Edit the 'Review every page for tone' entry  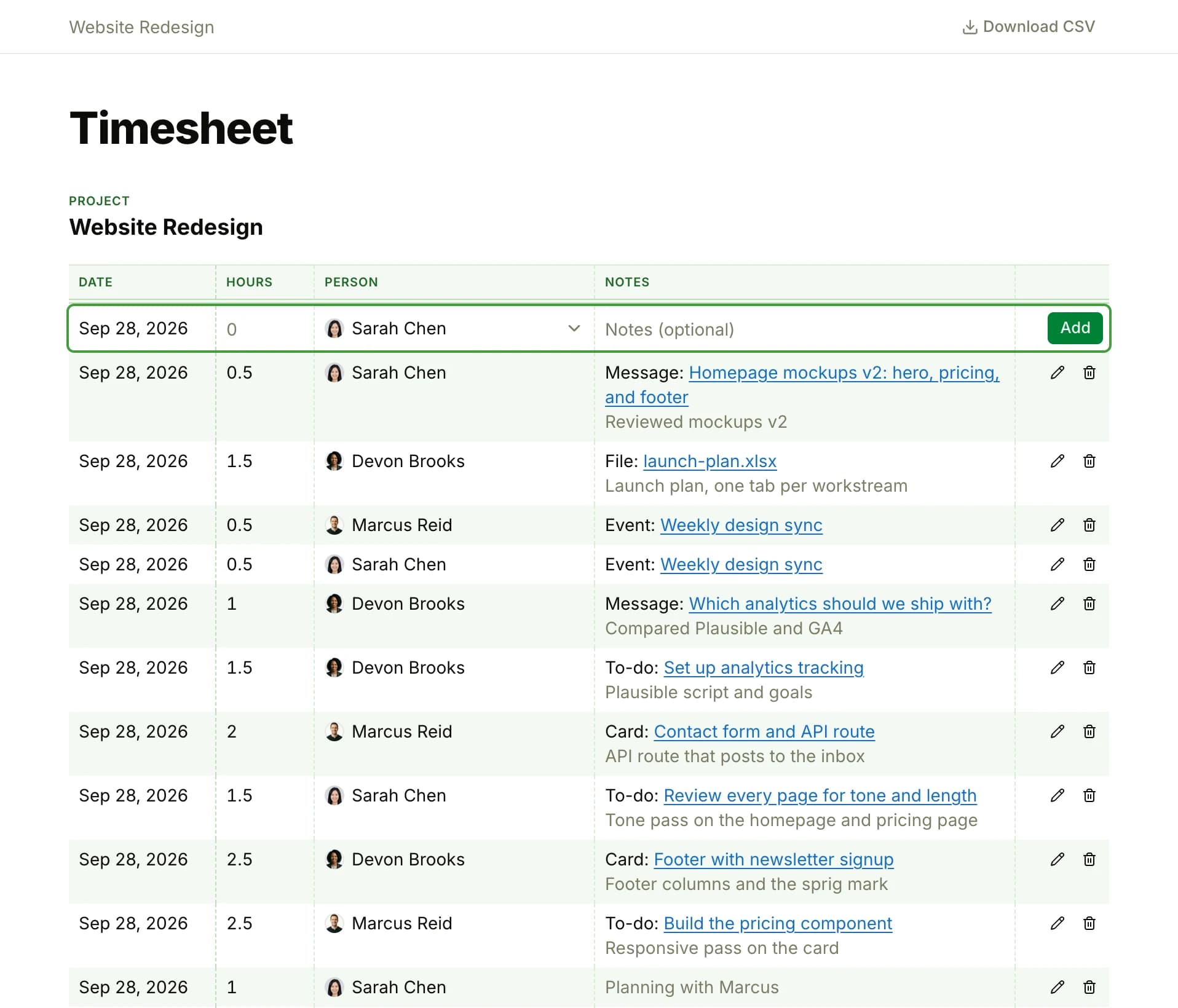(1057, 795)
